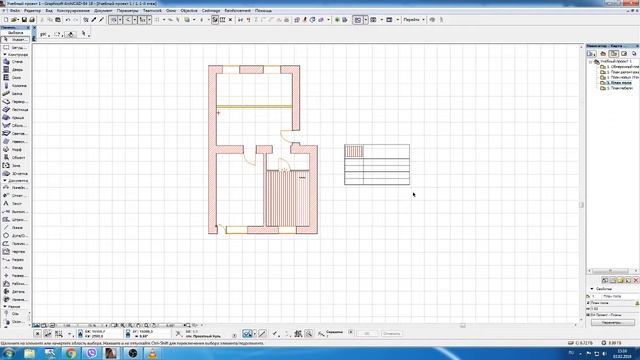Open the Помощь menu
The height and width of the screenshot is (360, 640).
coord(263,11)
